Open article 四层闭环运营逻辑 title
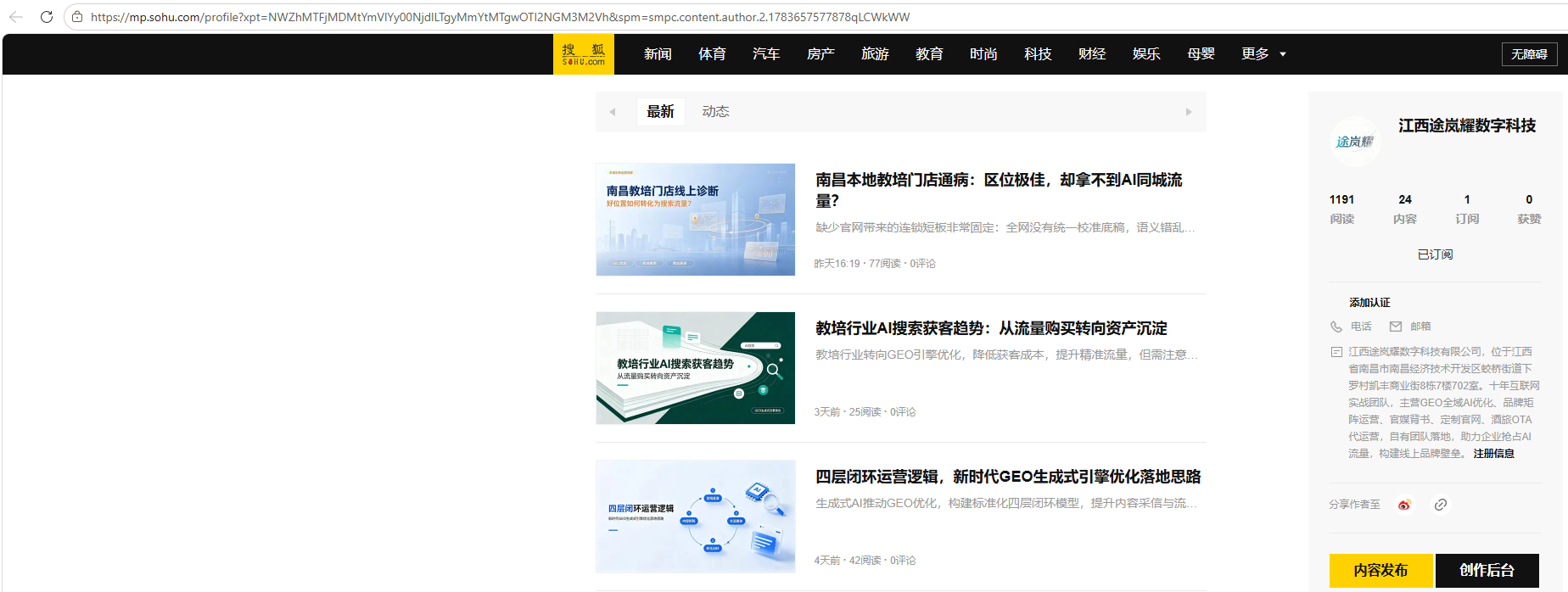 pyautogui.click(x=1008, y=477)
